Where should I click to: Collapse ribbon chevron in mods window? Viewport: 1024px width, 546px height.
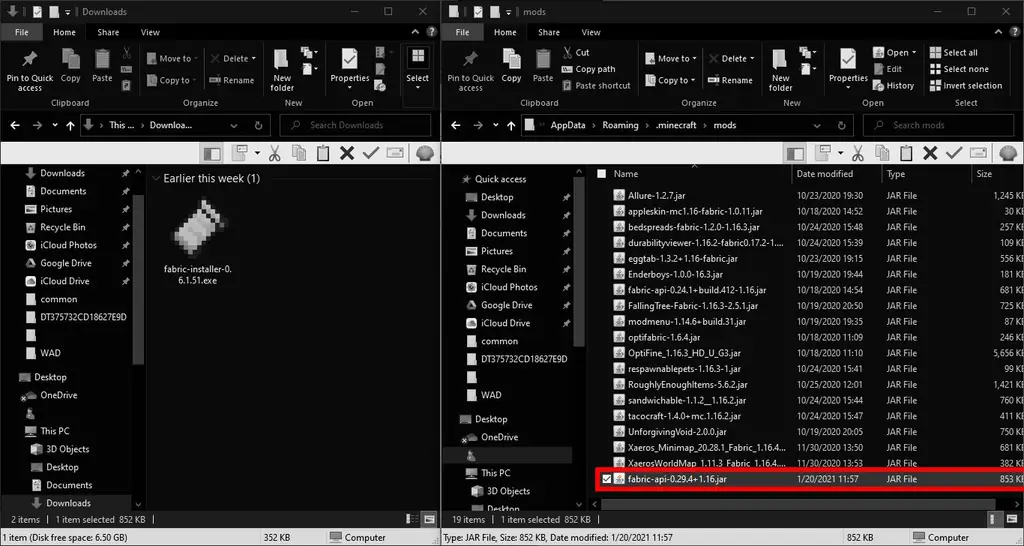[x=998, y=32]
